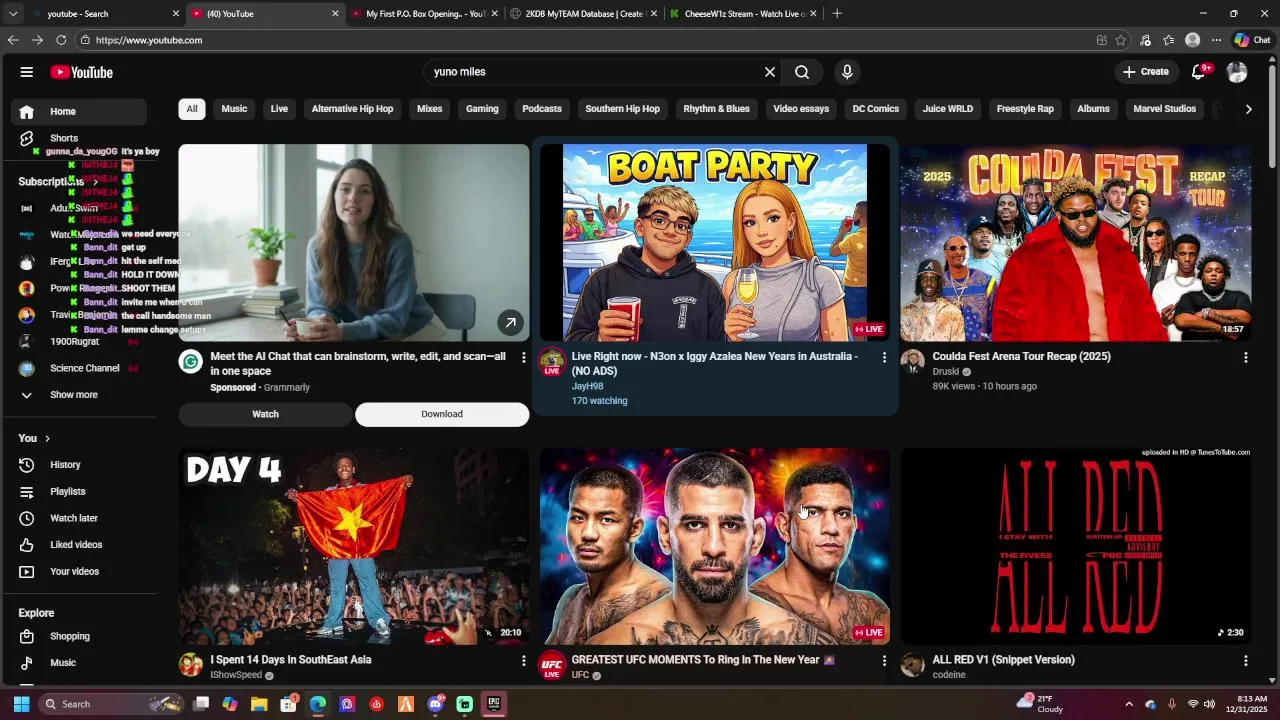Open Copilot Chat in Edge
Screen dimensions: 1280x720
click(1252, 40)
